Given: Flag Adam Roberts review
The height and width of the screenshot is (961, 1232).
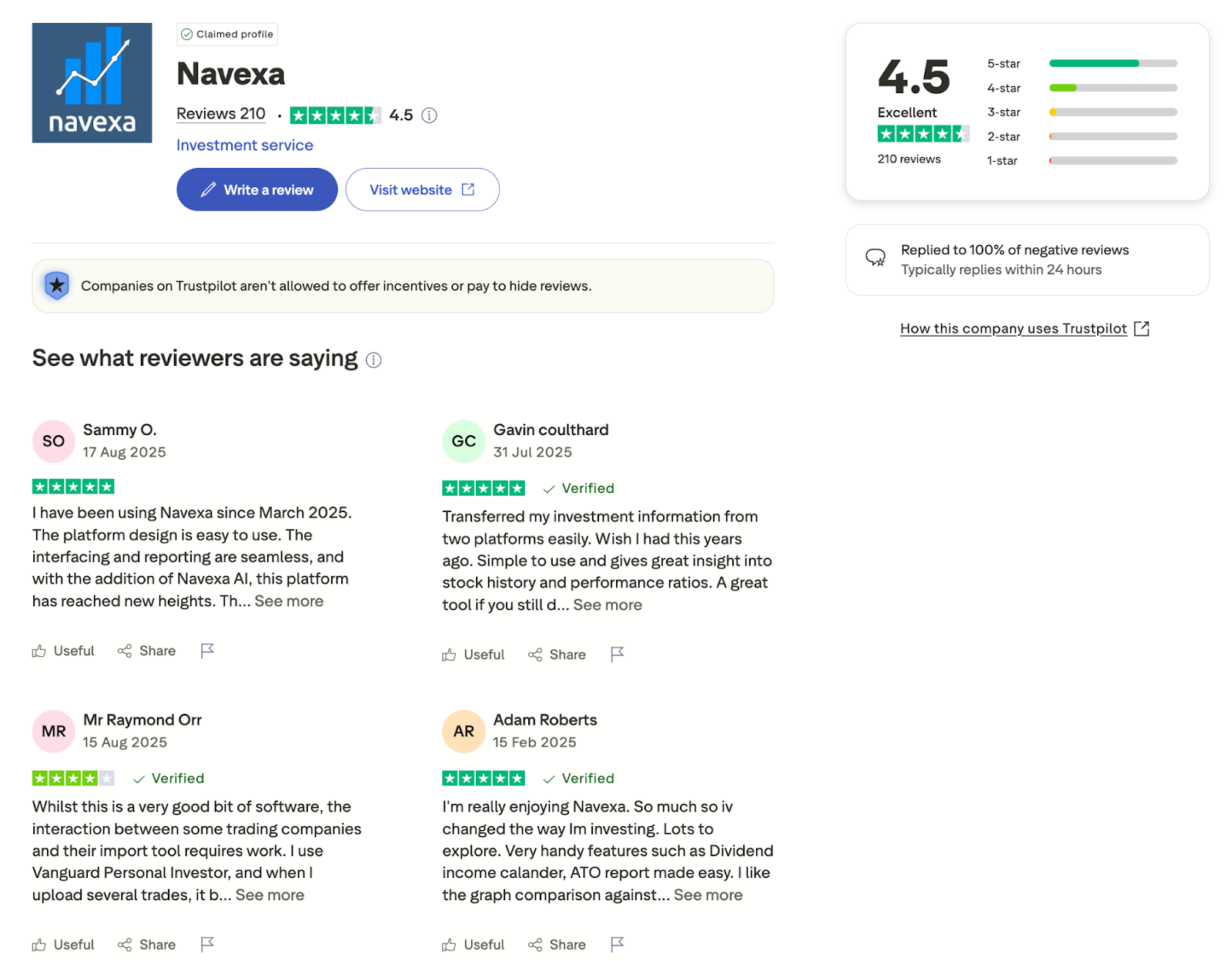Looking at the screenshot, I should tap(618, 945).
